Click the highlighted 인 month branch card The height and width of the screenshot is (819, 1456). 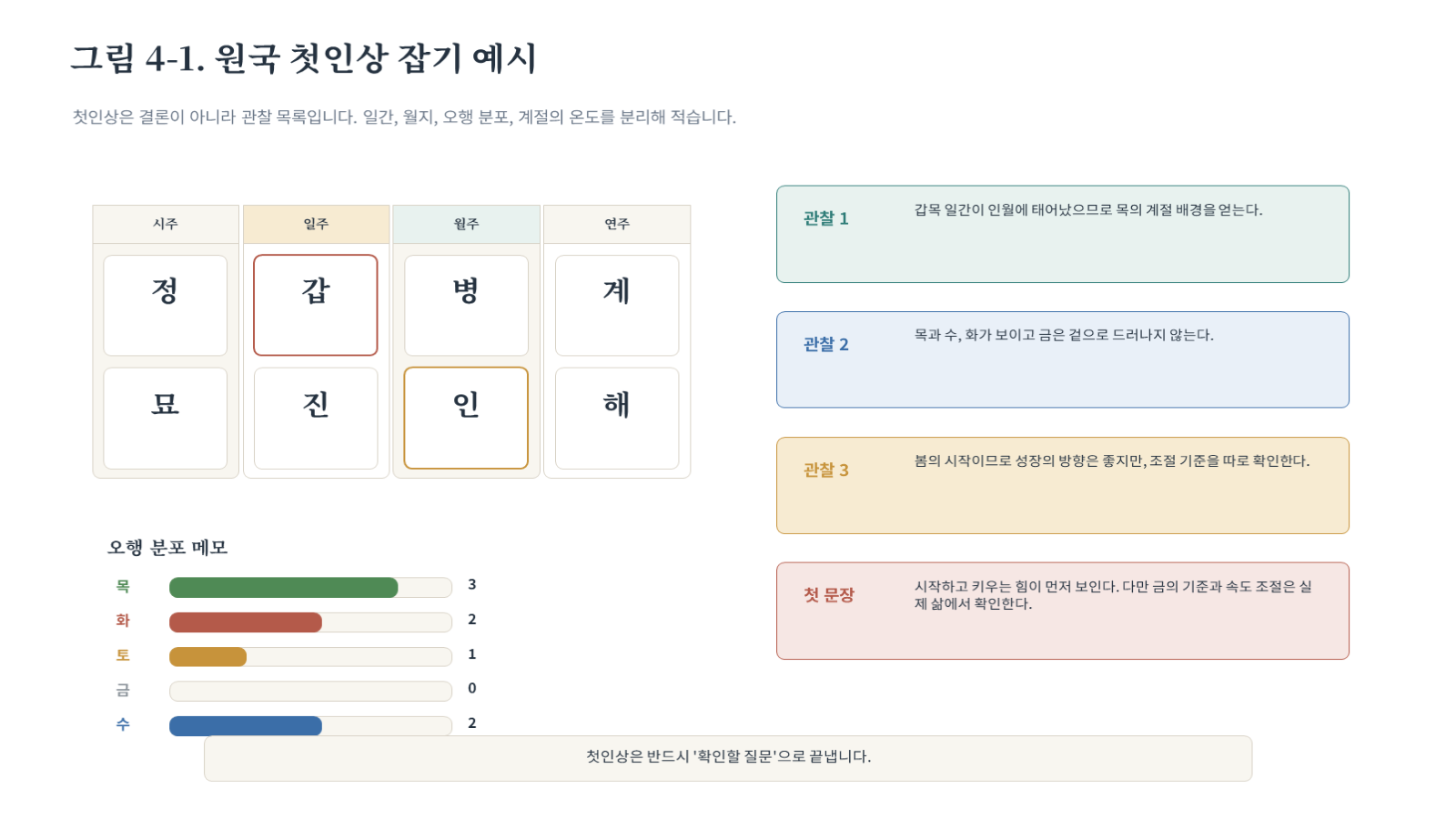coord(466,419)
